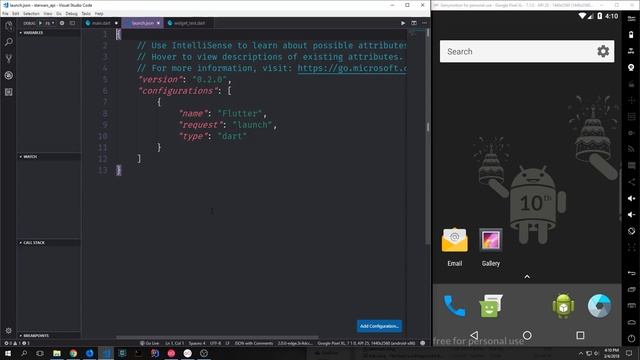Open Windows notification center
Screen dimensions: 640x360
629,353
